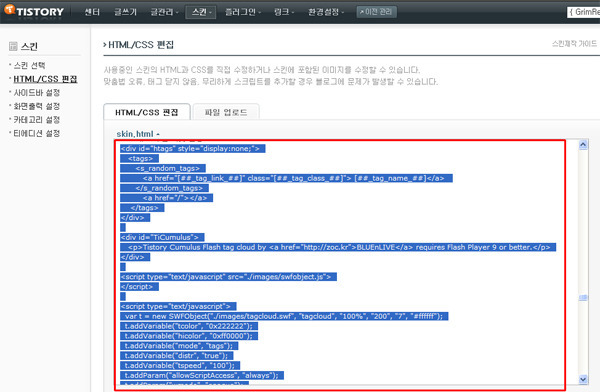Open 티에디션 설정 in sidebar
This screenshot has width=600, height=392.
[x=37, y=133]
